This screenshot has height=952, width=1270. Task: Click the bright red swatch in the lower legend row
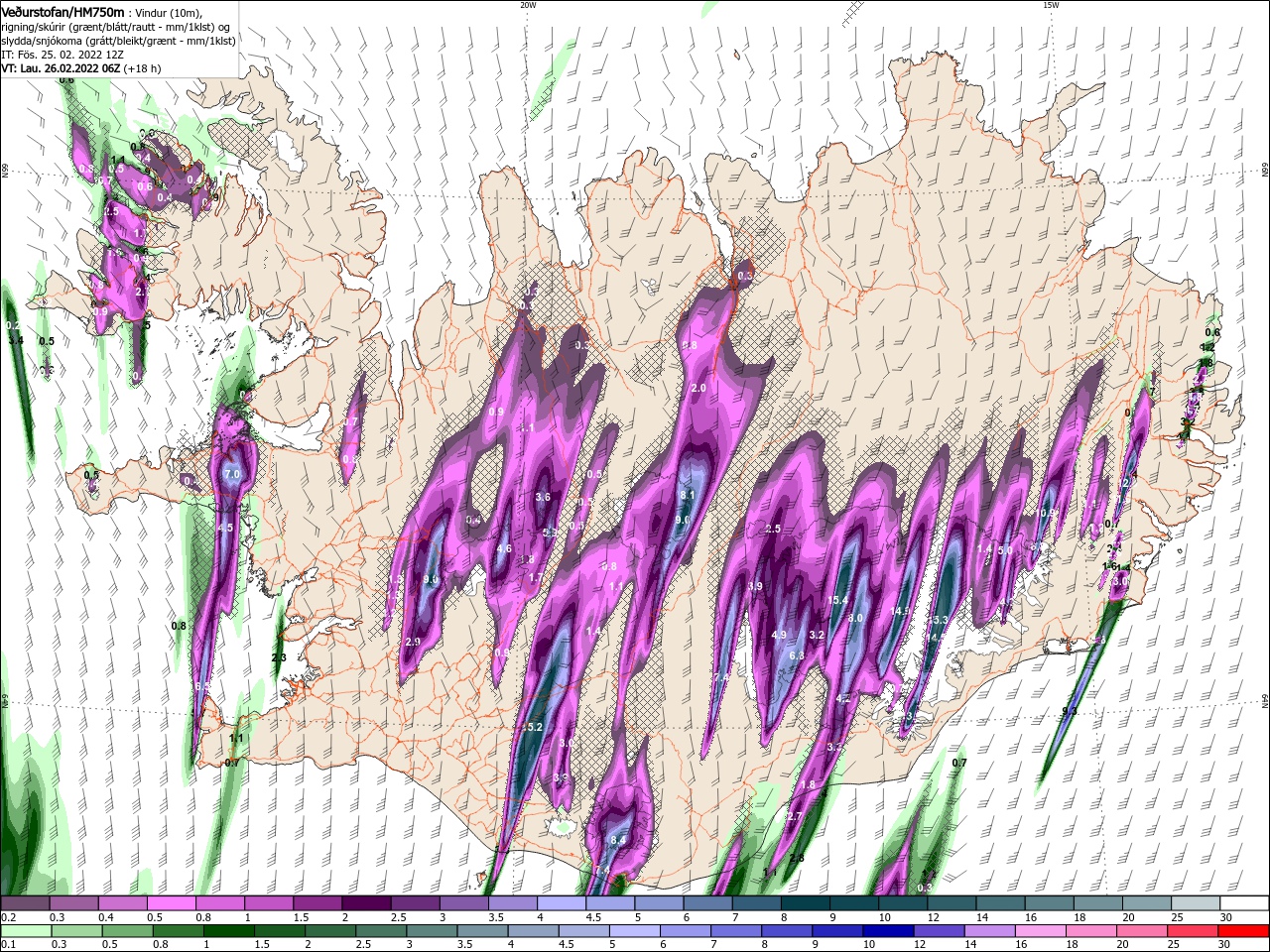click(1243, 930)
